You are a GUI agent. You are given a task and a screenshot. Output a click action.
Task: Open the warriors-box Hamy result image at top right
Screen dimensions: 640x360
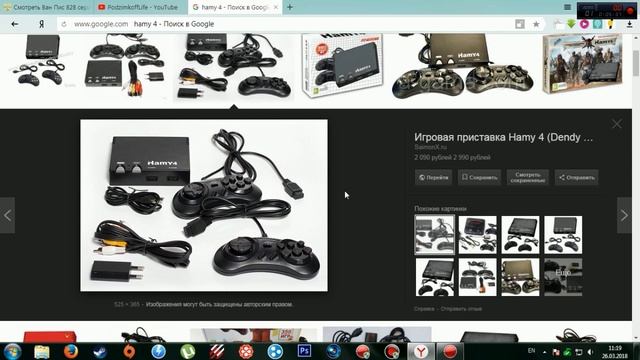pos(583,64)
